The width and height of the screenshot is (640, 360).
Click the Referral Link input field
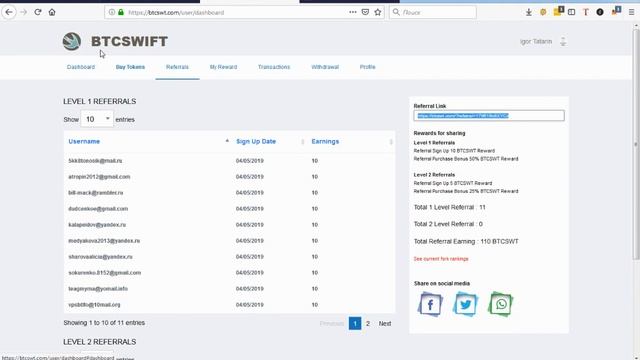tap(489, 116)
